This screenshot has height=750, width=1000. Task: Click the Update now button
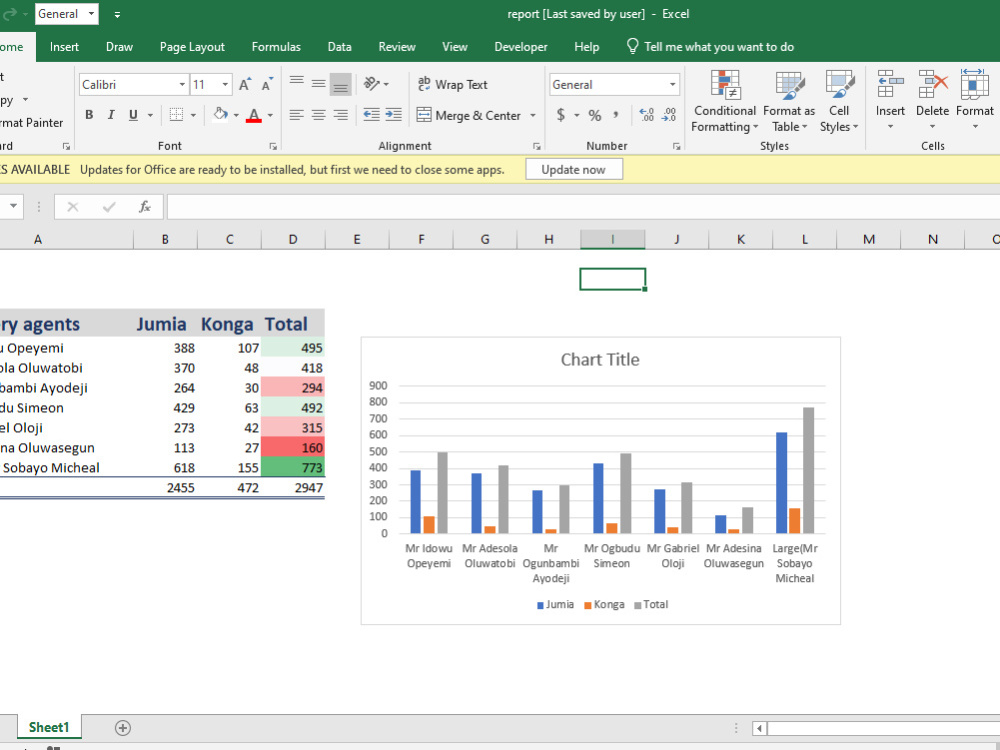(573, 170)
